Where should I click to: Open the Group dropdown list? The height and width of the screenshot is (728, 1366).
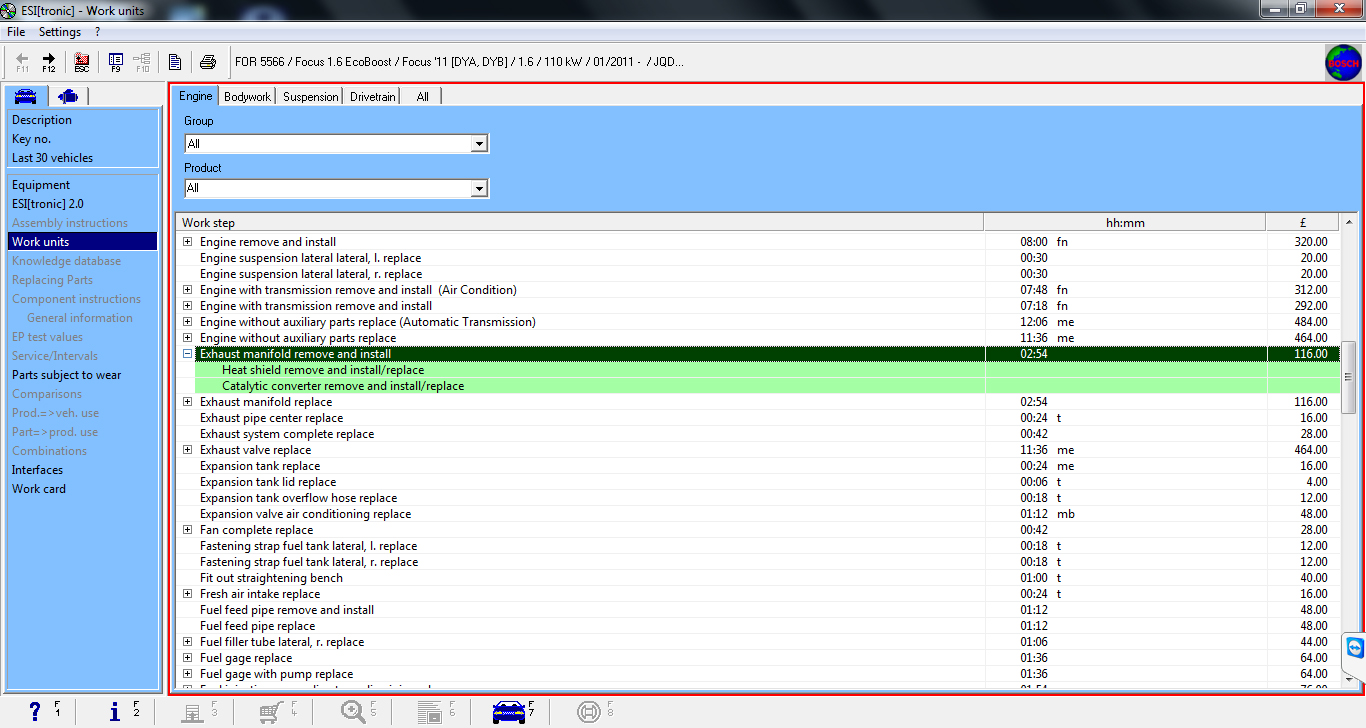[x=479, y=144]
